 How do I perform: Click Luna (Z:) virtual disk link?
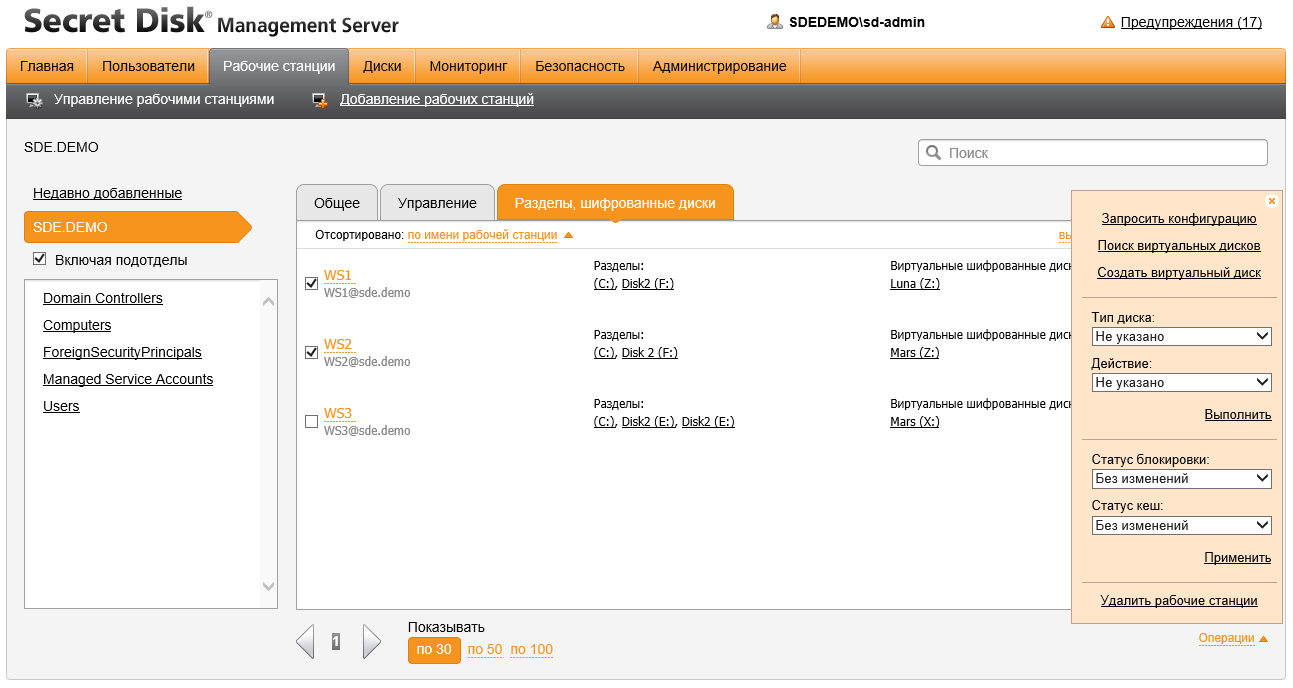(x=915, y=284)
